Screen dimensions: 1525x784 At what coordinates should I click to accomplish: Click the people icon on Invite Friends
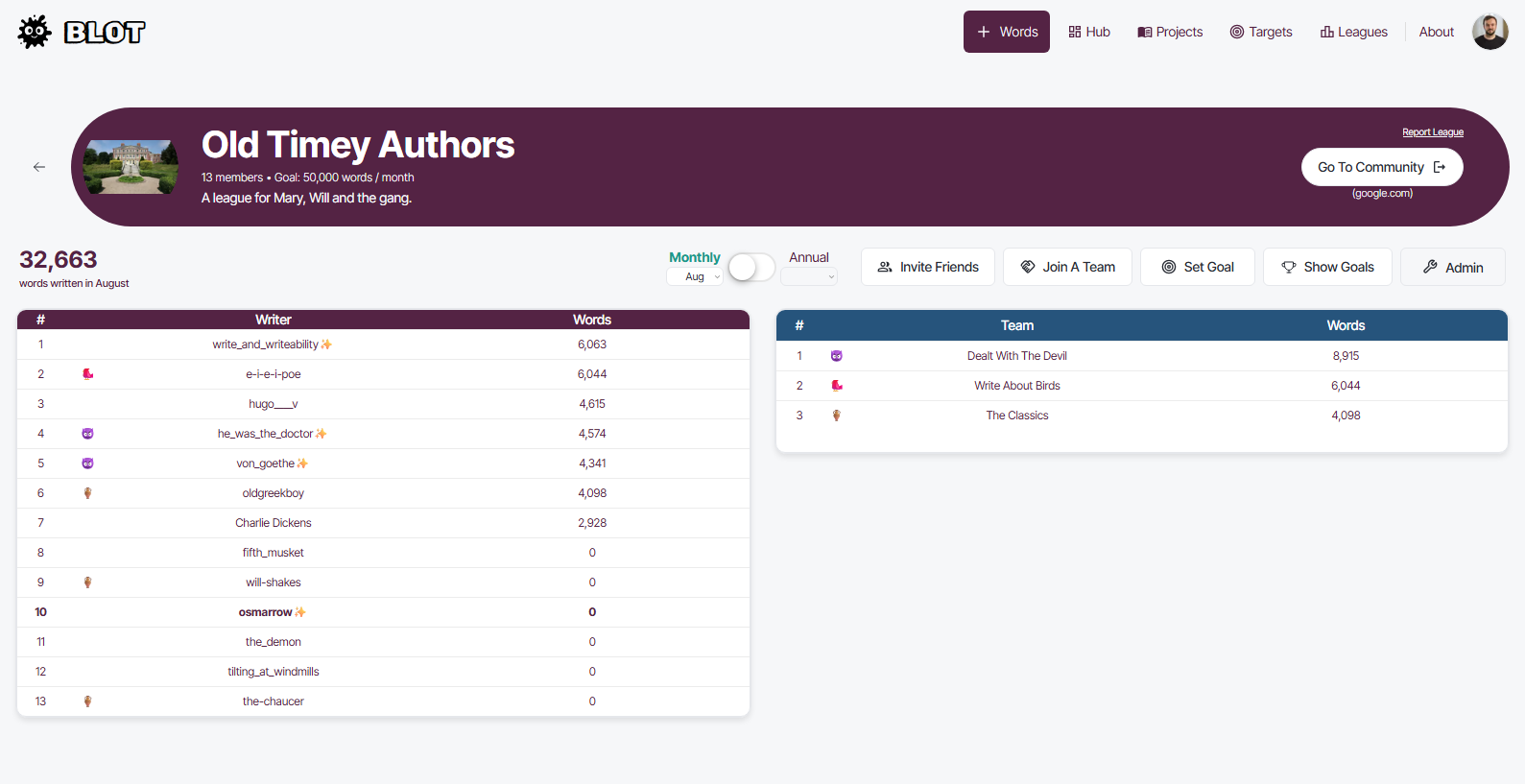pyautogui.click(x=885, y=267)
